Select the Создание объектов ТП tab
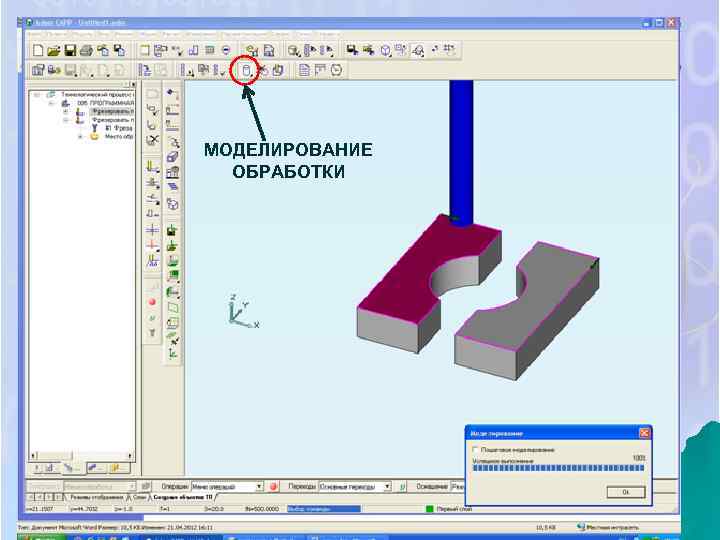 coord(183,497)
